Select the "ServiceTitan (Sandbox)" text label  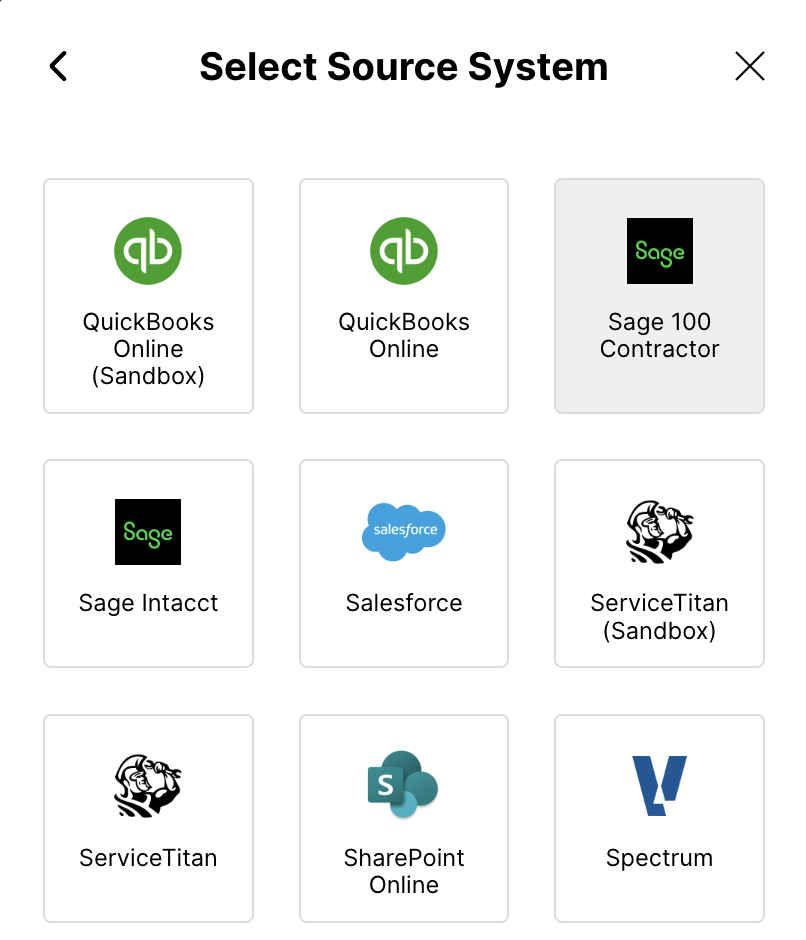coord(660,617)
